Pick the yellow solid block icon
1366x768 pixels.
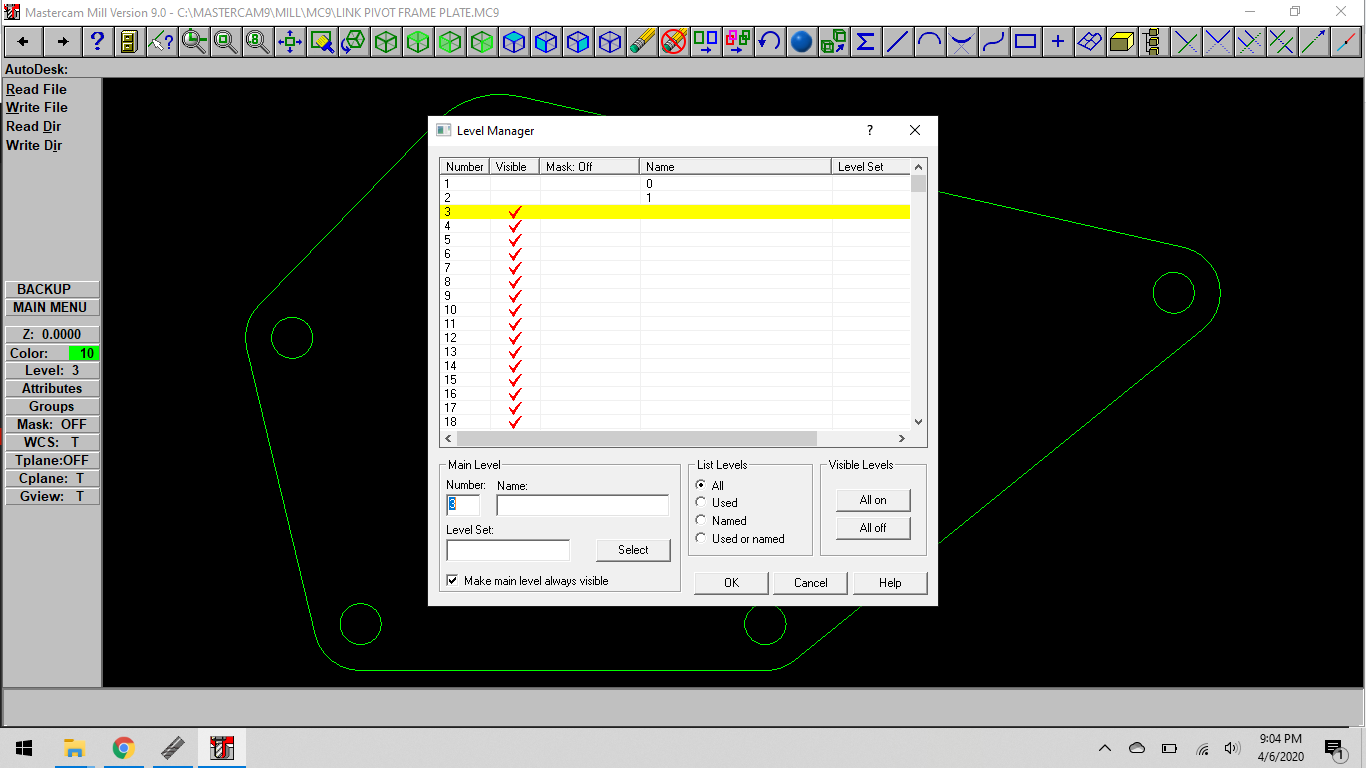(x=1121, y=42)
